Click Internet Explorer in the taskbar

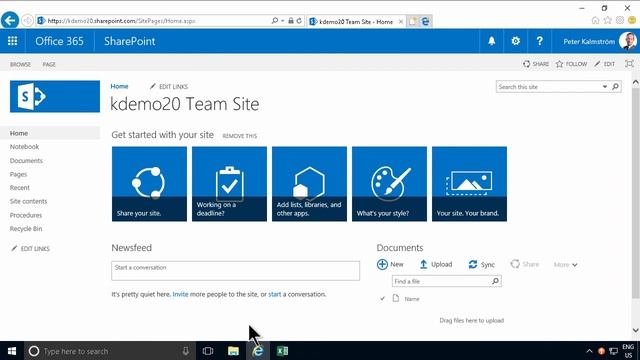(x=258, y=351)
